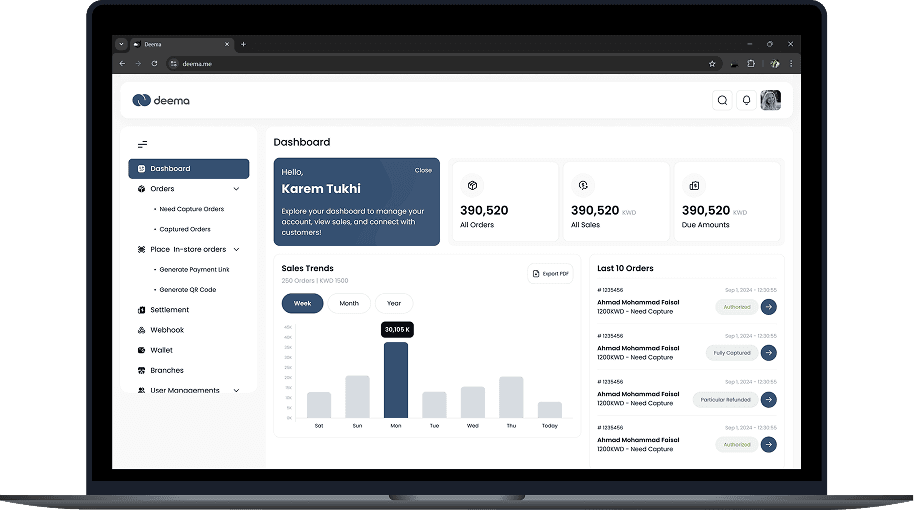Open the notifications bell

[746, 100]
